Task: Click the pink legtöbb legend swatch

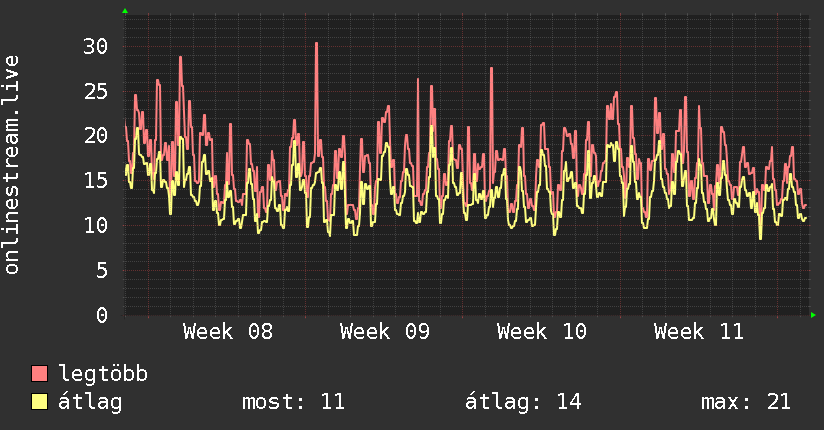Action: (x=39, y=373)
